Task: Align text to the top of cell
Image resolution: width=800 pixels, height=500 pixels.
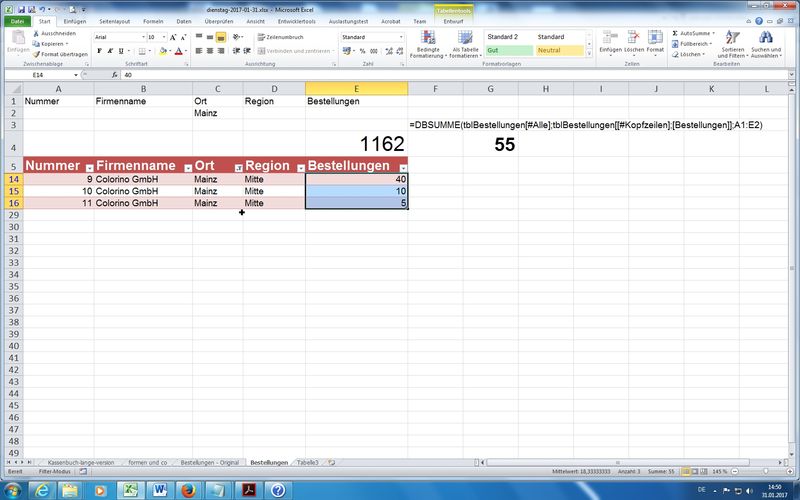Action: (x=199, y=37)
